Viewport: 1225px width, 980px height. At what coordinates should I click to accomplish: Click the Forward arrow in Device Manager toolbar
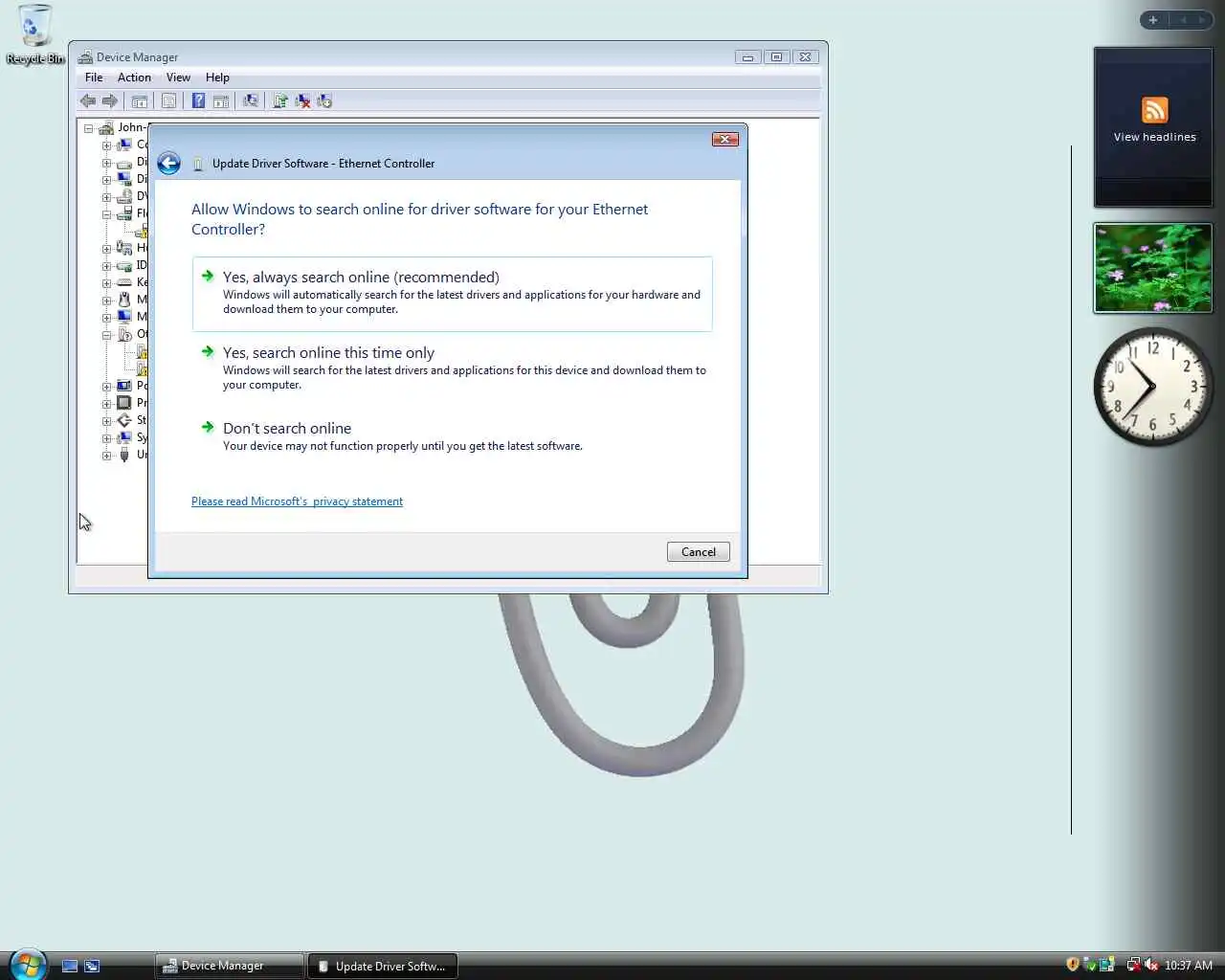(110, 100)
